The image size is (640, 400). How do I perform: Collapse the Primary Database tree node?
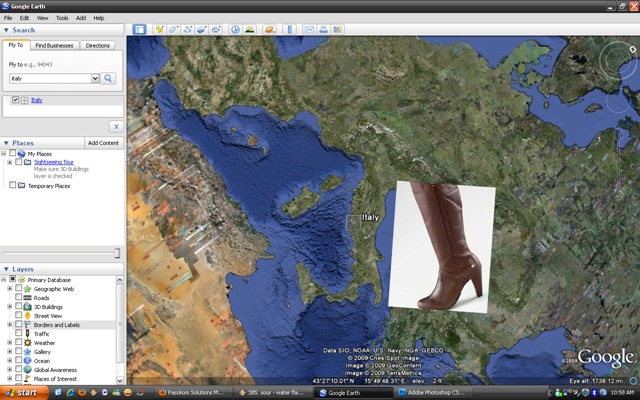coord(4,280)
